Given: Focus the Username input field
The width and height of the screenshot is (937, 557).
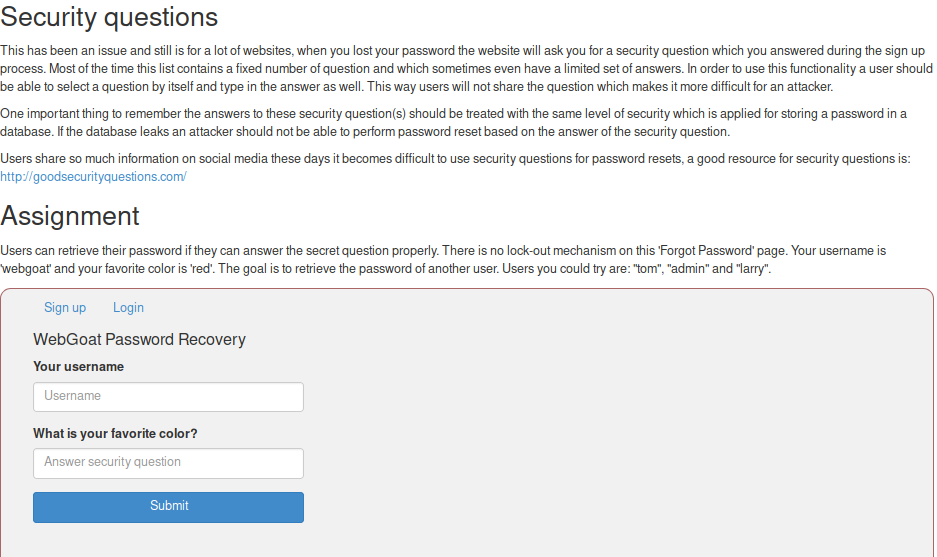Looking at the screenshot, I should tap(168, 397).
